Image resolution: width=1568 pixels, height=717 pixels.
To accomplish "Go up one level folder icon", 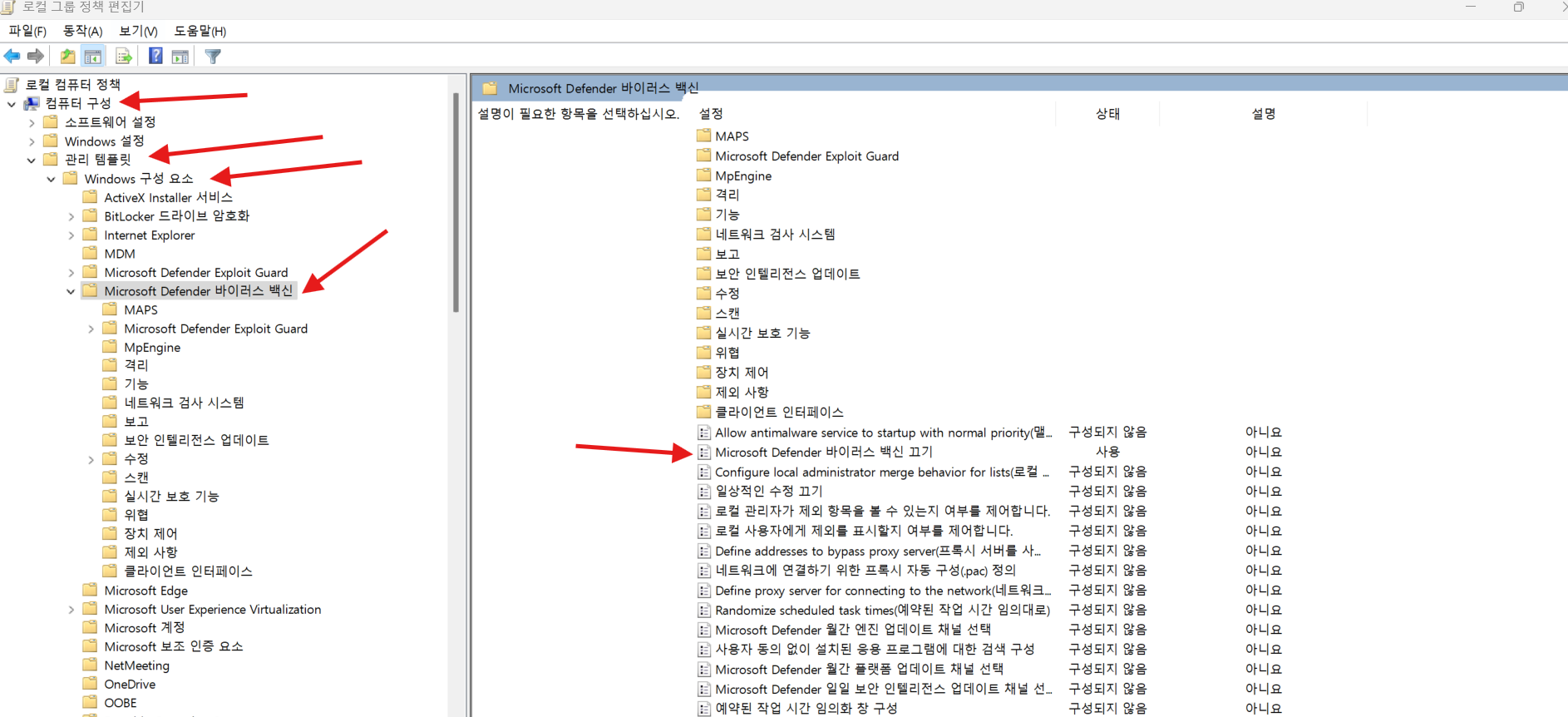I will pyautogui.click(x=67, y=56).
